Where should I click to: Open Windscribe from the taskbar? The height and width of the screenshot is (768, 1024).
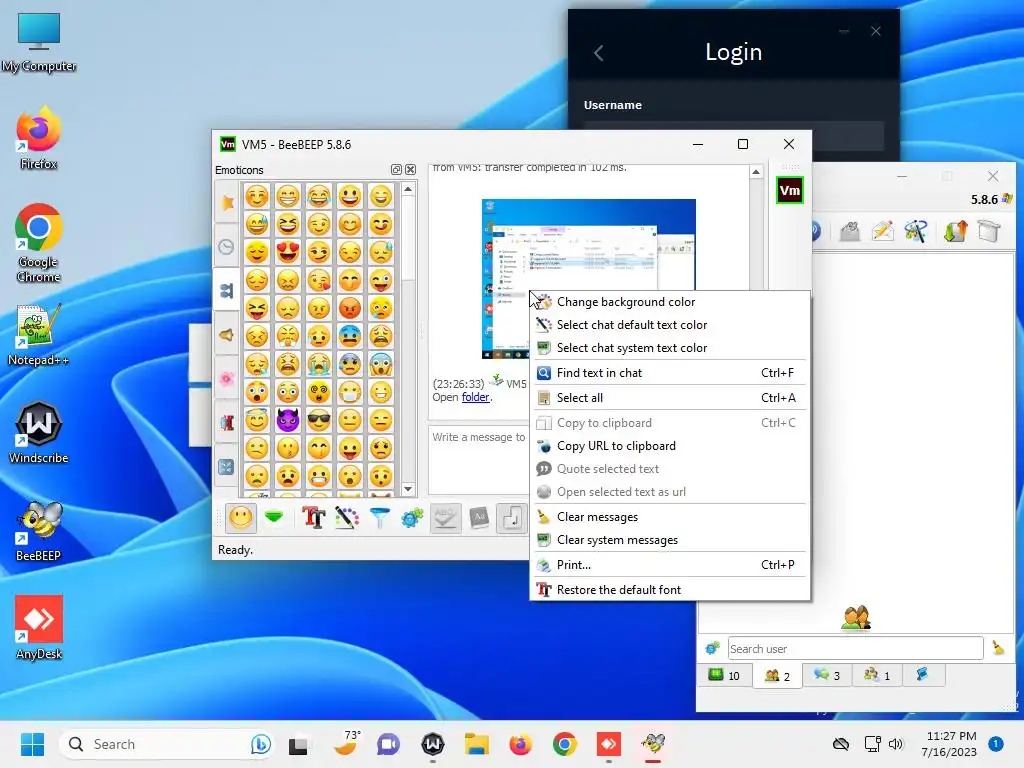pos(432,744)
